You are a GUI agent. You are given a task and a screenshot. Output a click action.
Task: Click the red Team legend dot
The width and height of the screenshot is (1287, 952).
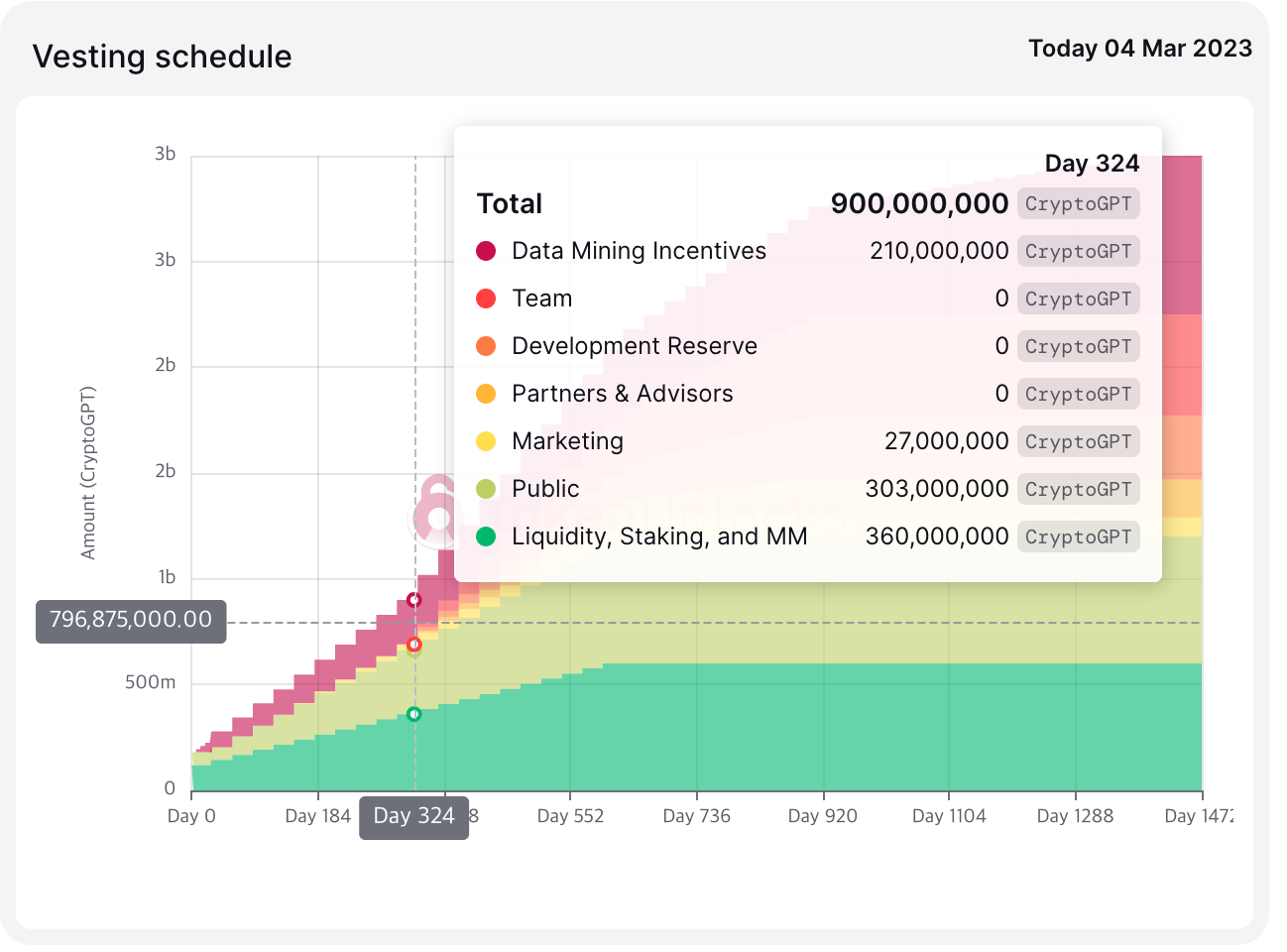(486, 298)
